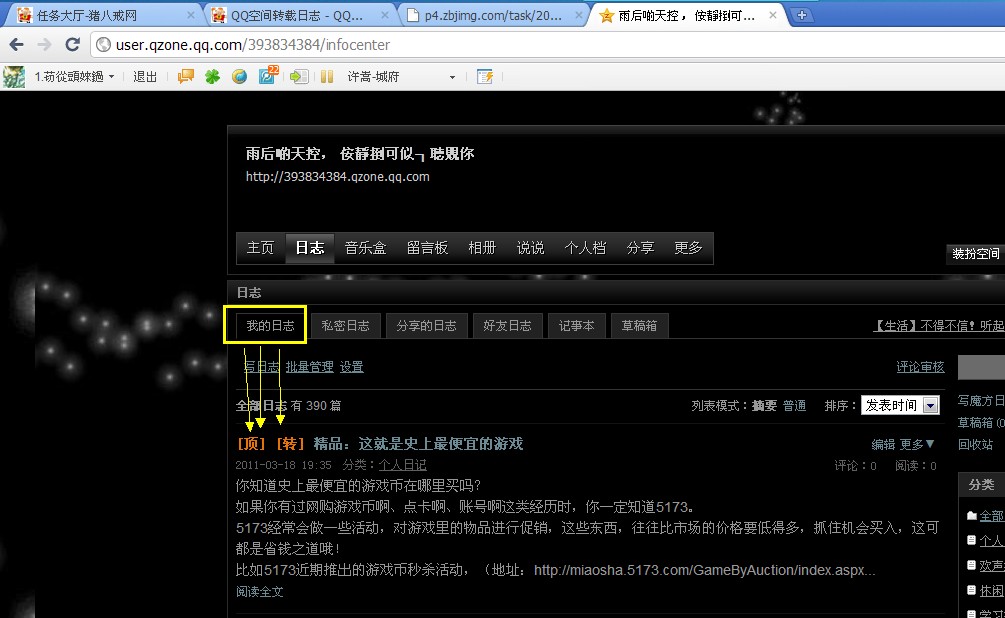Open the 记事本 tab
This screenshot has width=1005, height=618.
click(x=577, y=326)
